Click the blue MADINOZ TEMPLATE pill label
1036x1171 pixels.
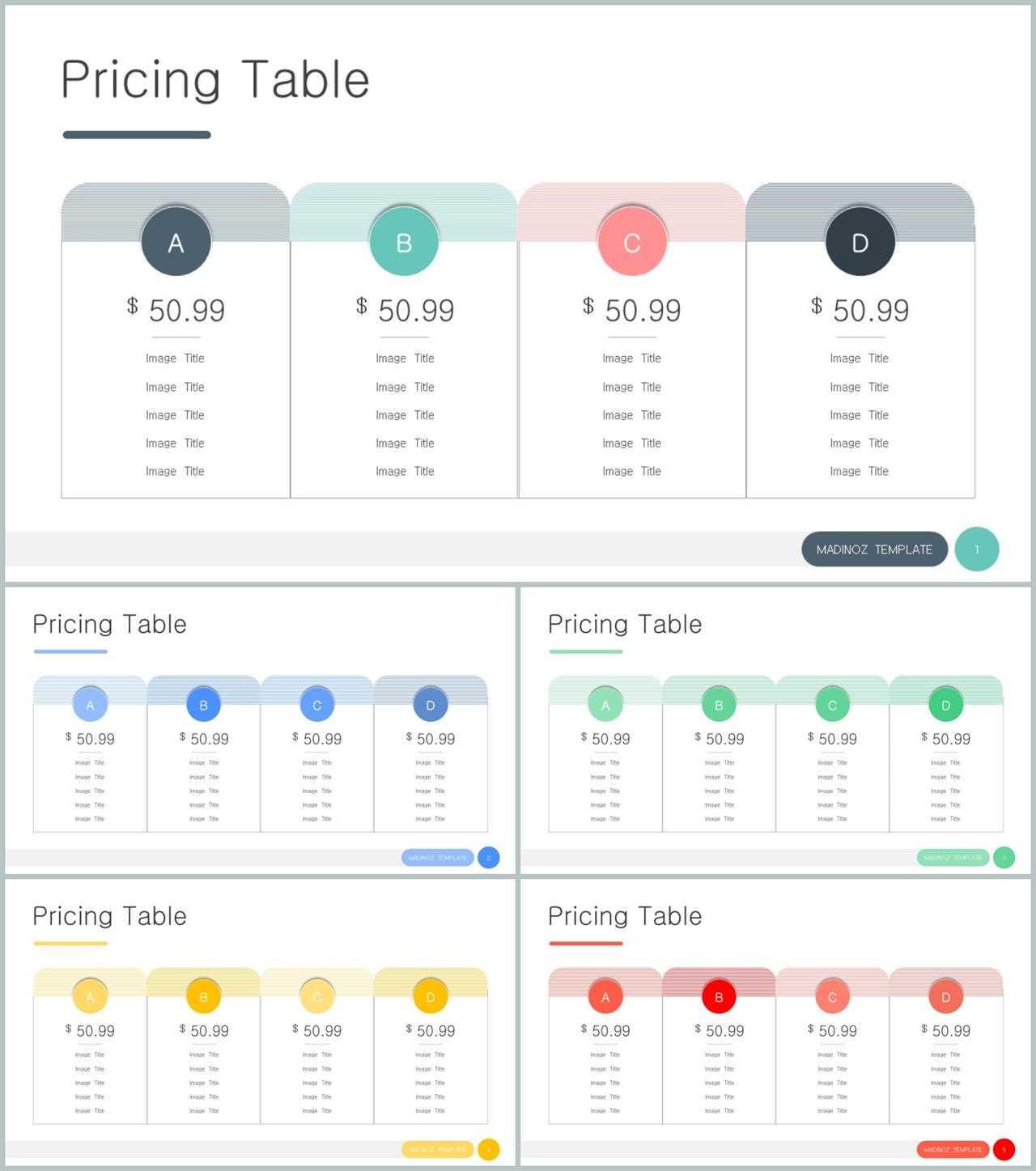[x=437, y=857]
